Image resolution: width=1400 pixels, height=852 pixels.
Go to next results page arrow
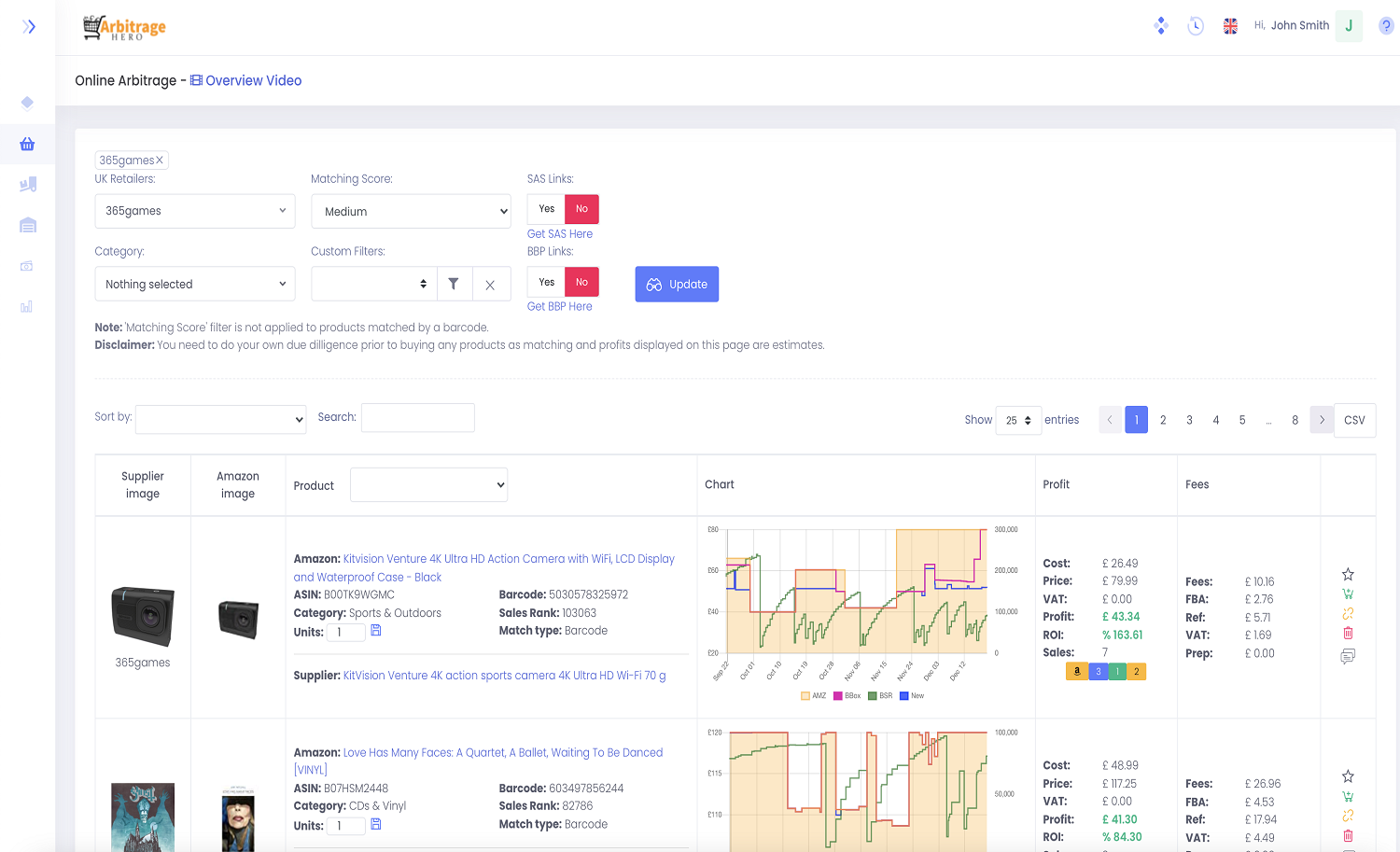1322,420
